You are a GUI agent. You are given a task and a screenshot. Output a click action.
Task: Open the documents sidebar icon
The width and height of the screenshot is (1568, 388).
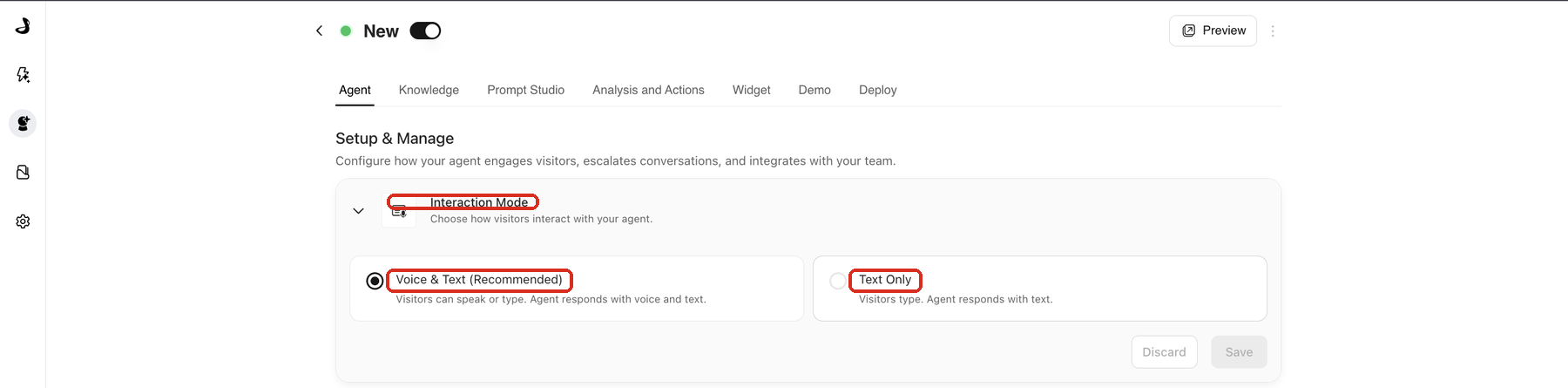pyautogui.click(x=23, y=173)
